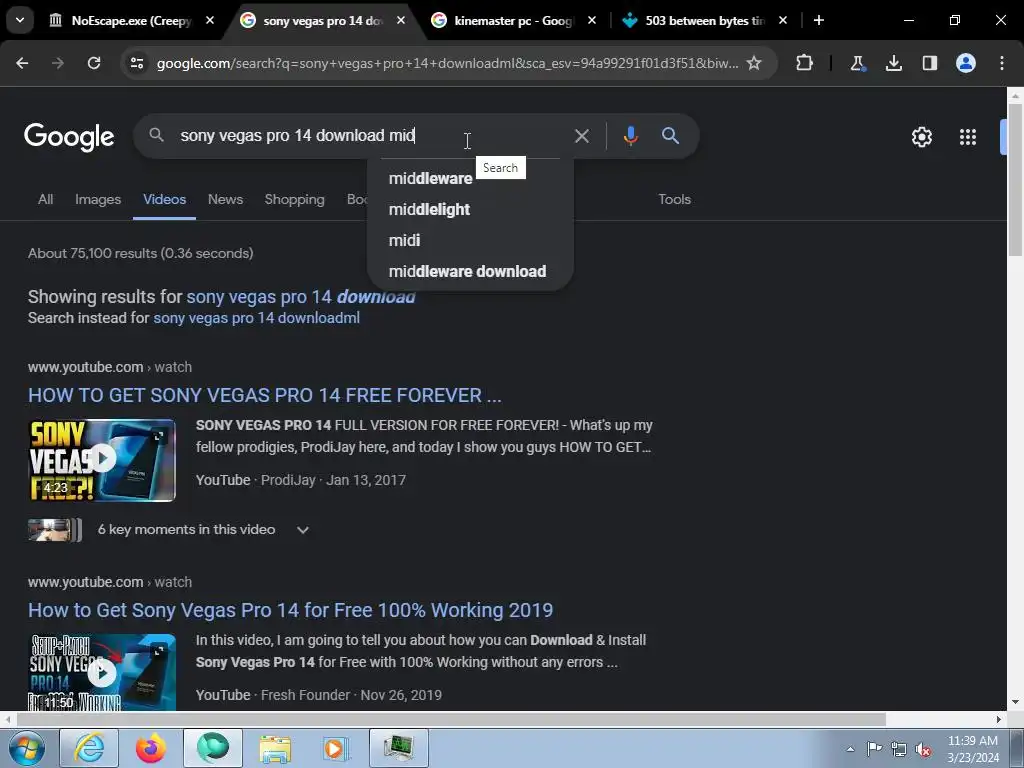Open the media player taskbar icon
The height and width of the screenshot is (768, 1024).
tap(337, 748)
